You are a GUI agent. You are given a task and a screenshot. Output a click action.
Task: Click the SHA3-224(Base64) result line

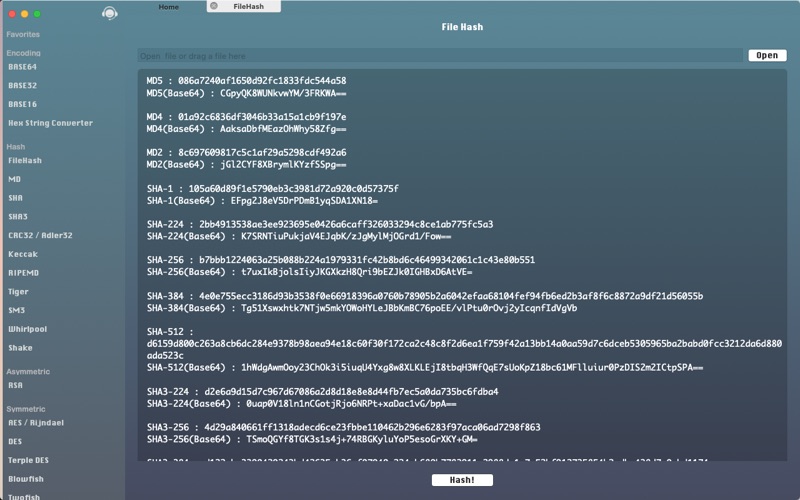pos(302,404)
